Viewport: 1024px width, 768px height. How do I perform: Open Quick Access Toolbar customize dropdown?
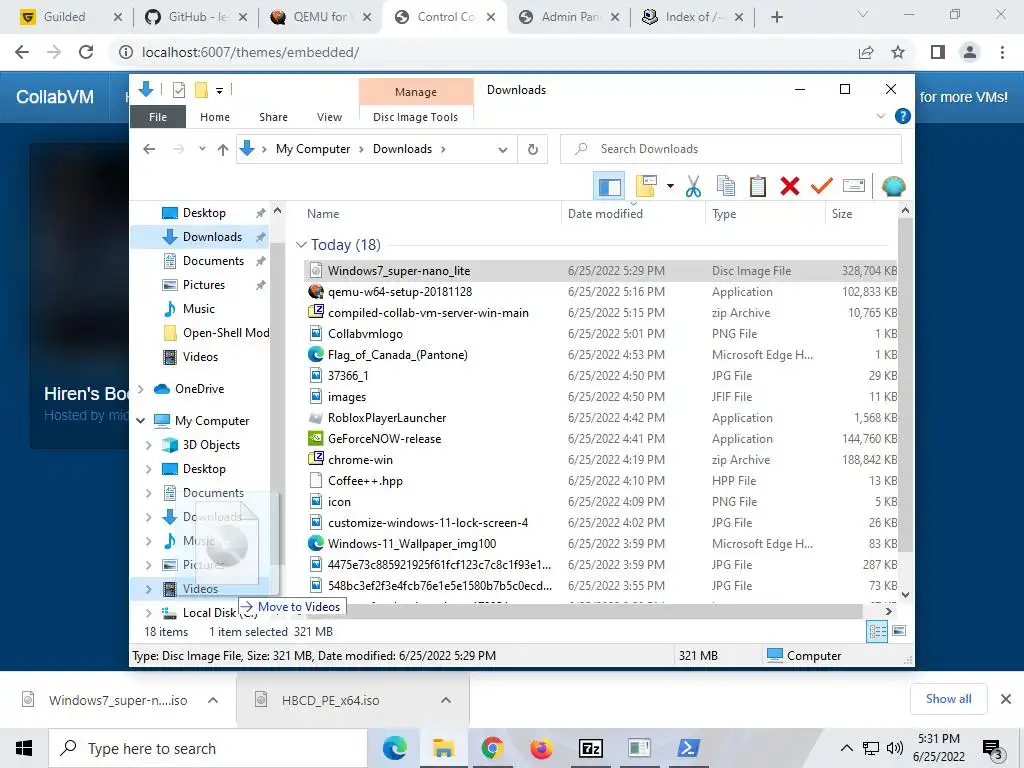pos(219,90)
